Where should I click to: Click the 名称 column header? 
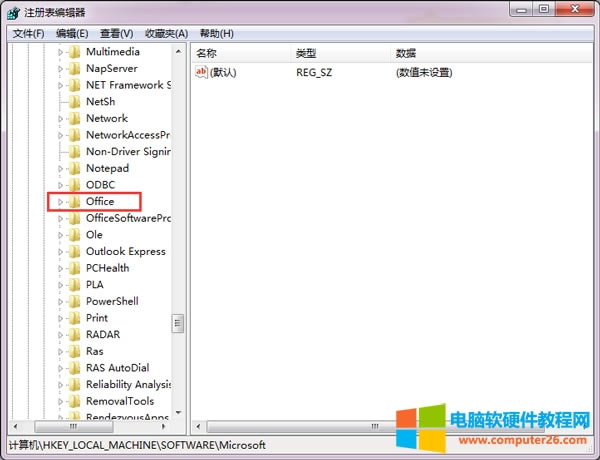coord(241,53)
